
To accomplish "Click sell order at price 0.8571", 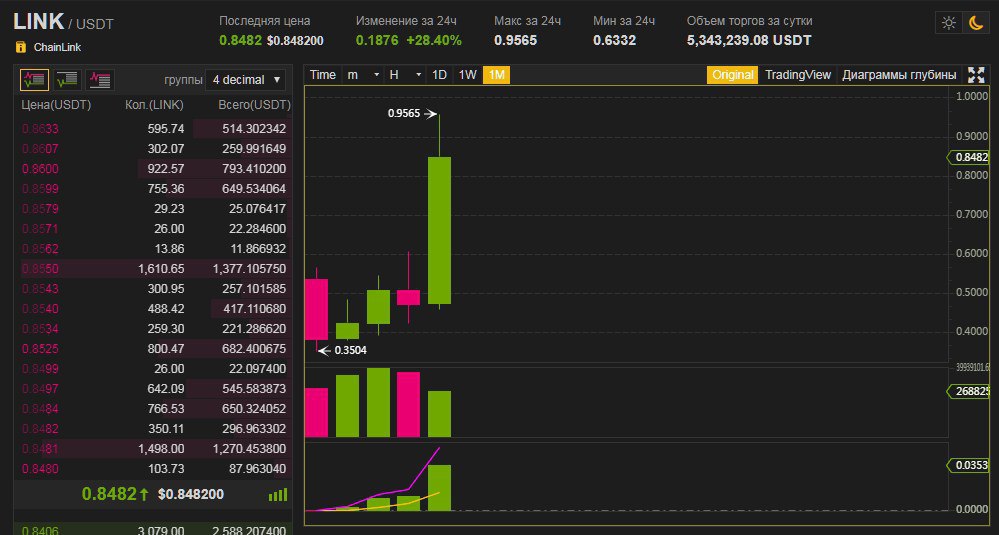I will (x=153, y=229).
